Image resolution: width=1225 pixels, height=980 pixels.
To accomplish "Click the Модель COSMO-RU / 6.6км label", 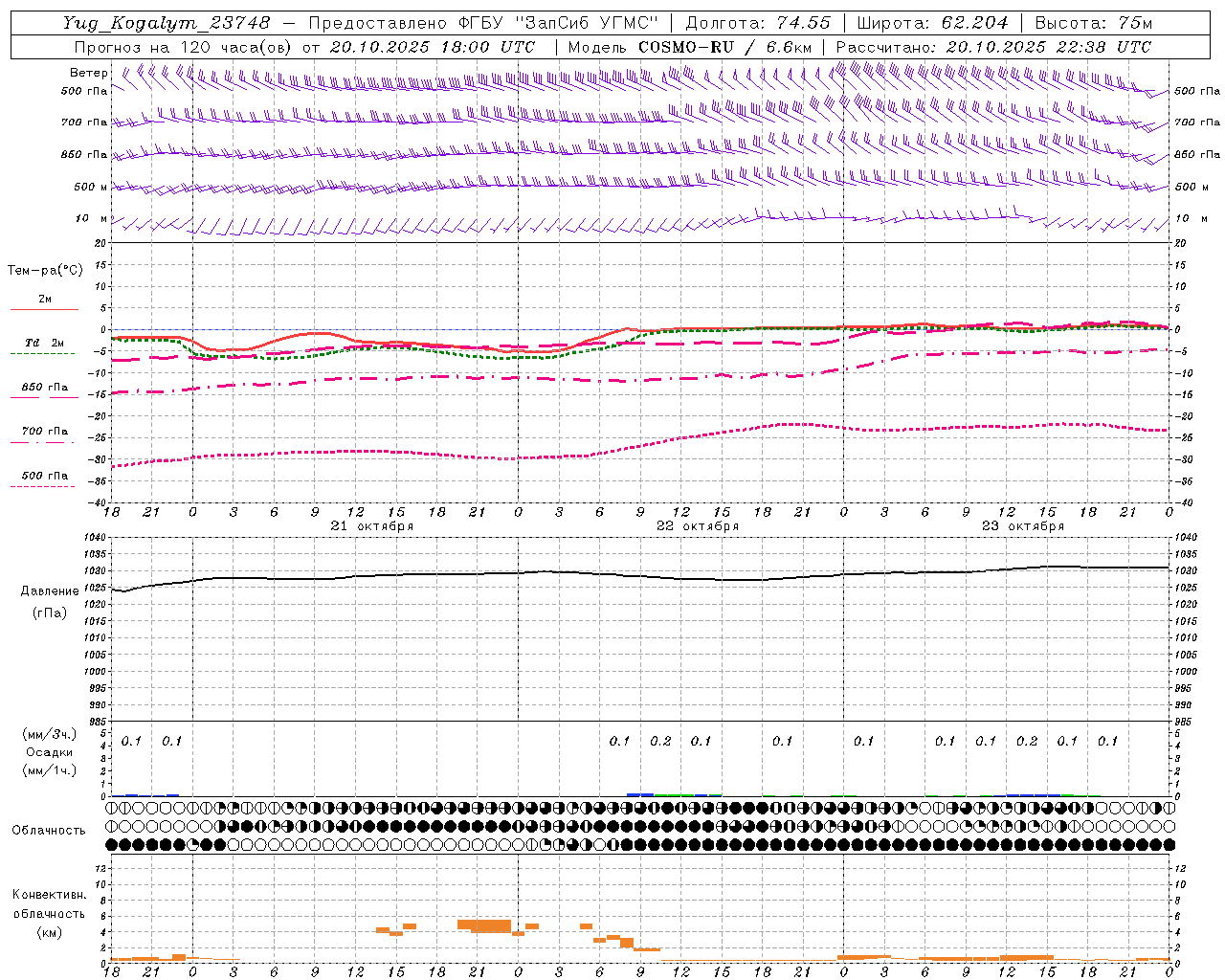I will [690, 47].
